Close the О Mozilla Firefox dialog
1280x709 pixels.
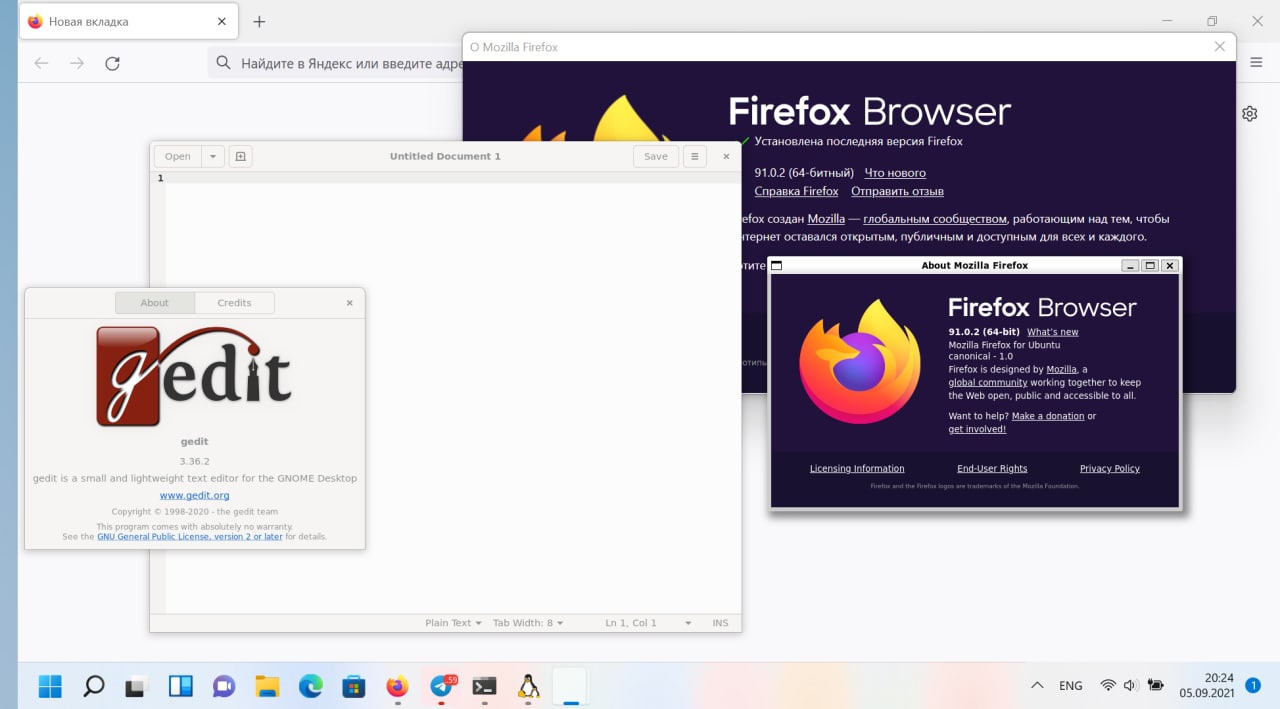coord(1219,46)
